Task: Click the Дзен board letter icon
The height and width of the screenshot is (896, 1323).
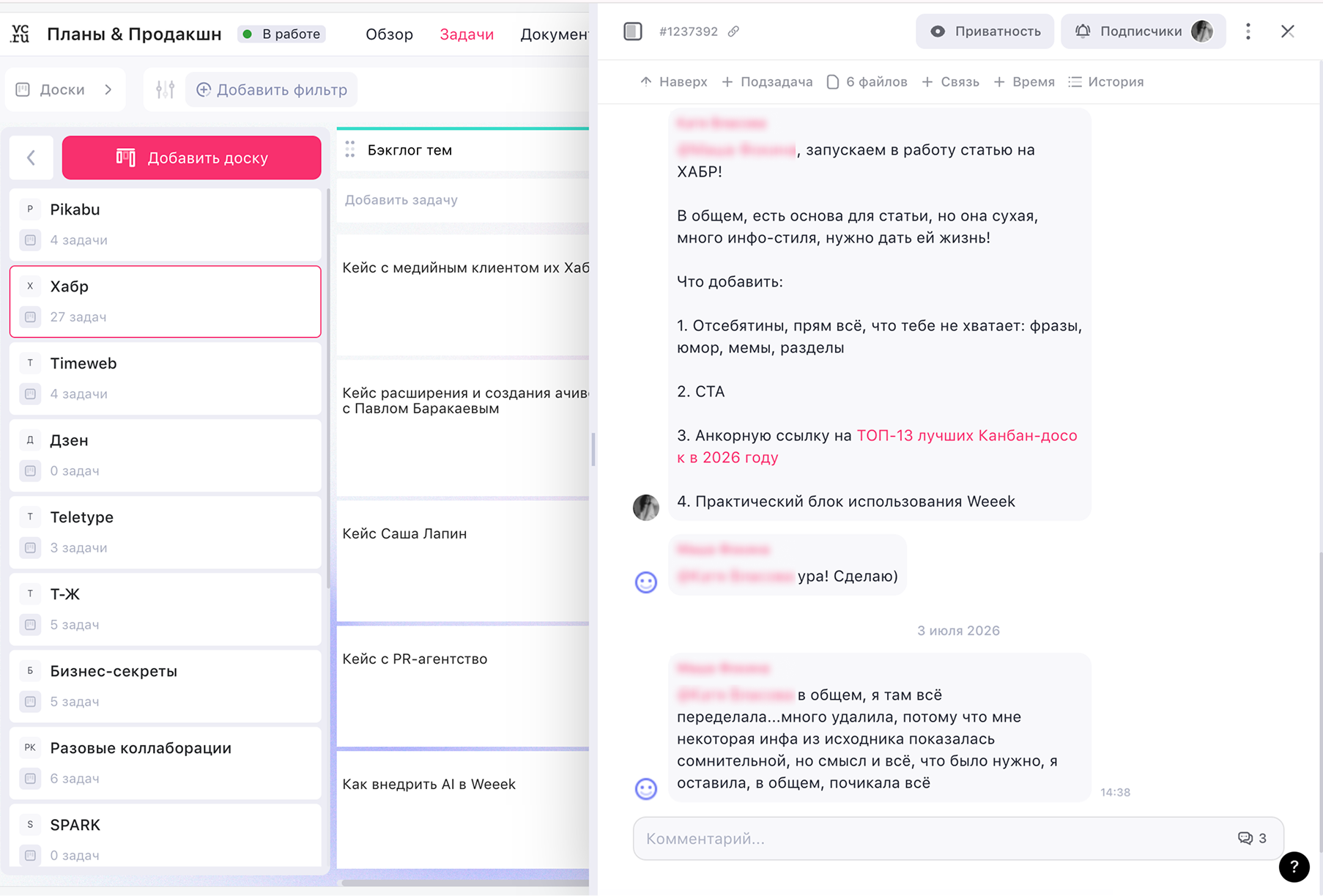Action: tap(30, 440)
